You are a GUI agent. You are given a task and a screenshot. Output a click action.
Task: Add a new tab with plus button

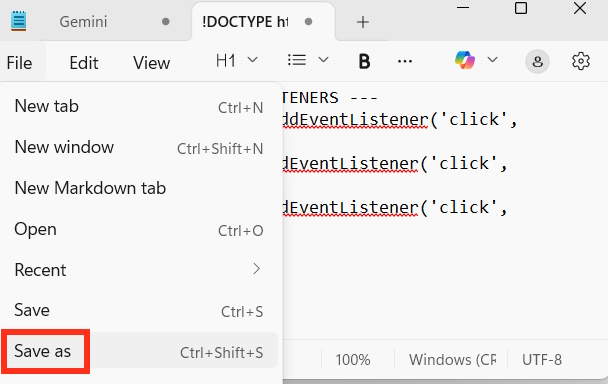pos(363,22)
